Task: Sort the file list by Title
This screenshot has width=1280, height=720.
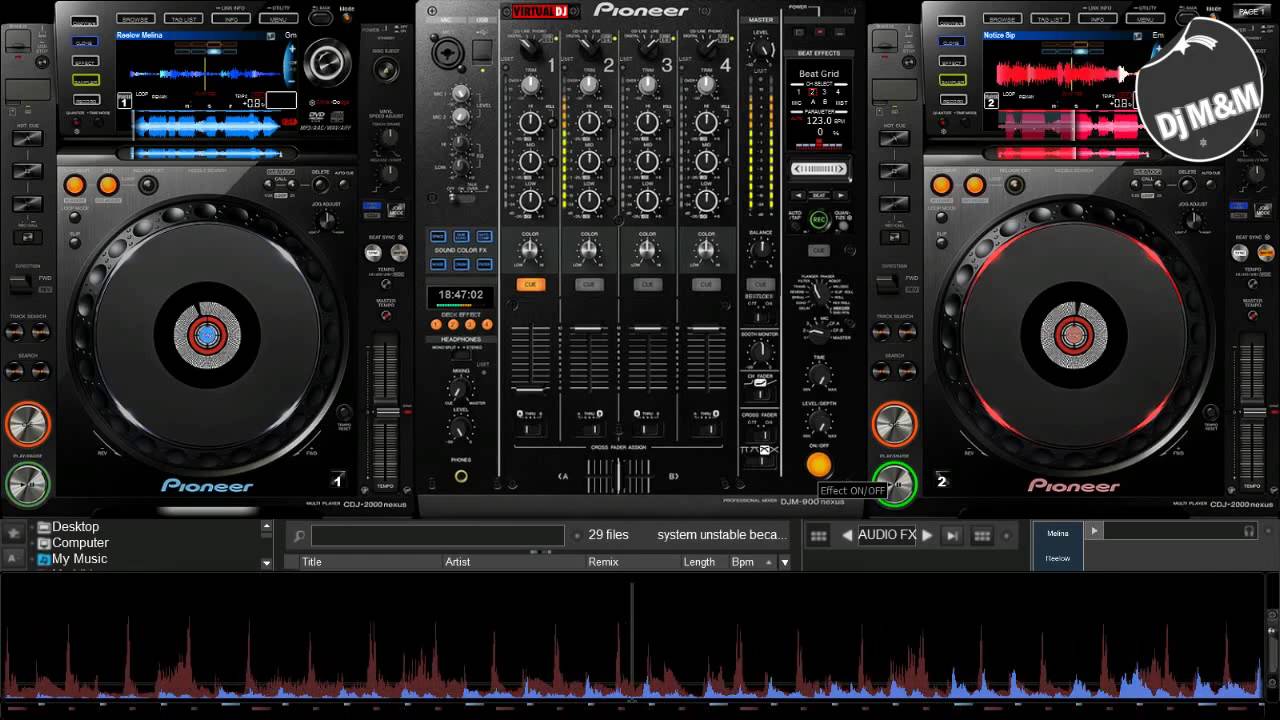Action: [x=312, y=562]
